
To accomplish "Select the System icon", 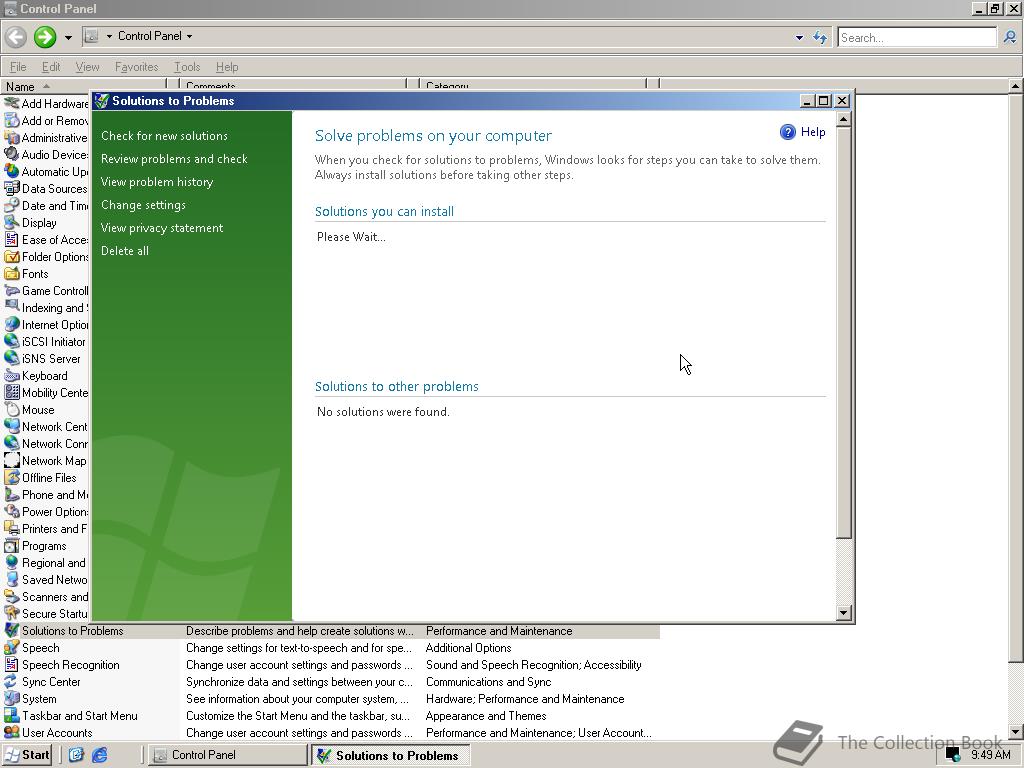I will pyautogui.click(x=12, y=698).
